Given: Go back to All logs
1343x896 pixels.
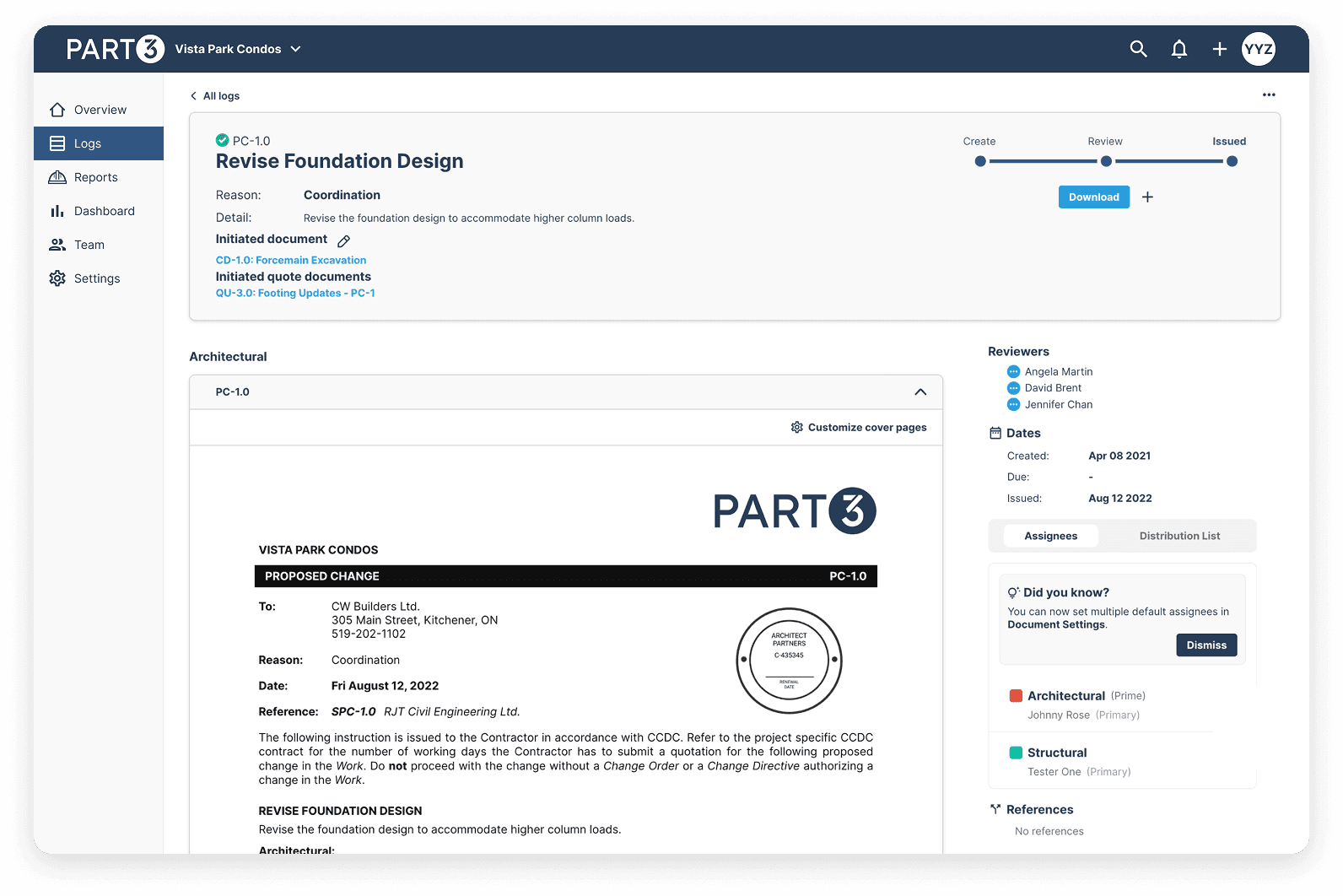Looking at the screenshot, I should (215, 96).
